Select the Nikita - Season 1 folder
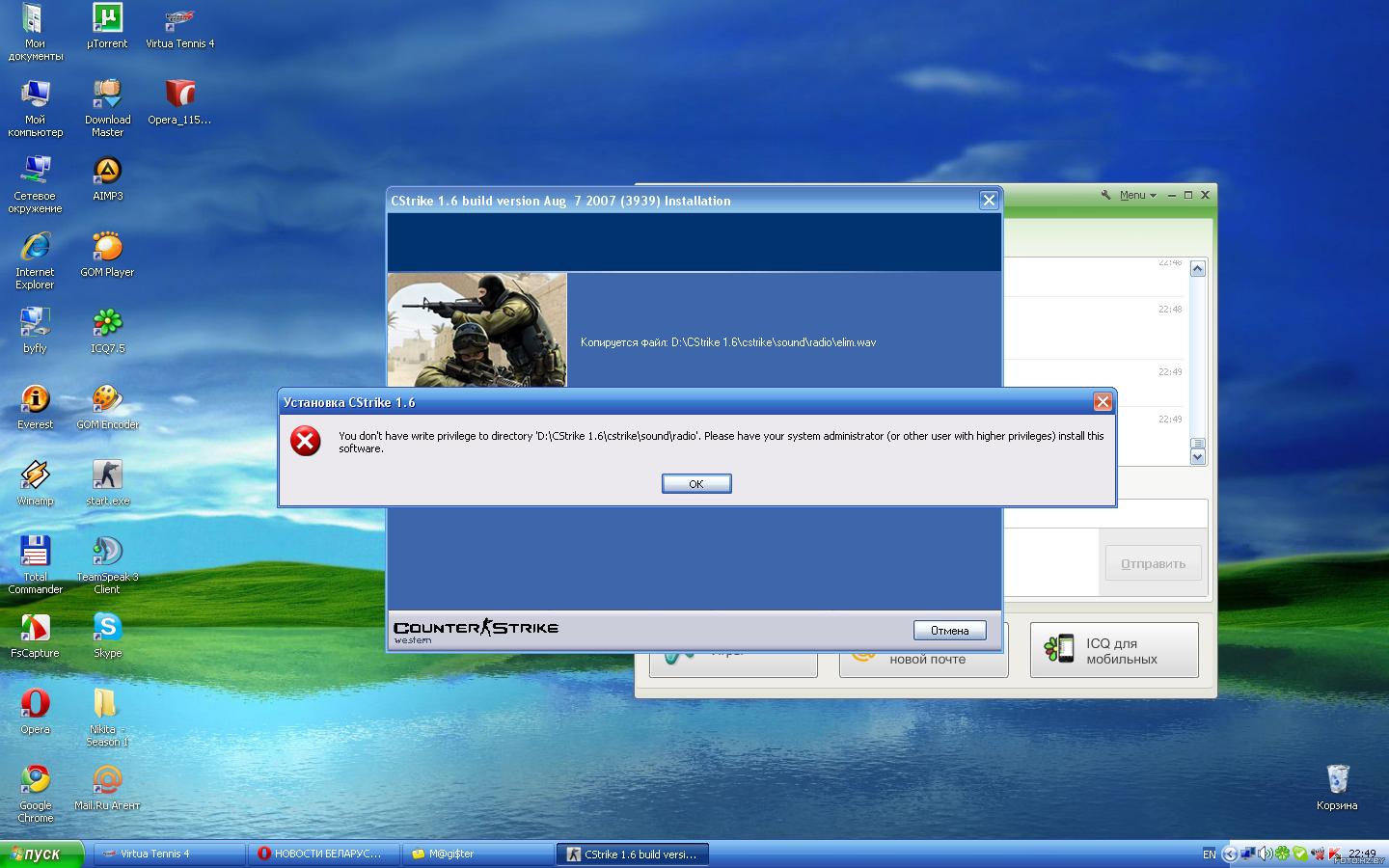Image resolution: width=1389 pixels, height=868 pixels. click(x=107, y=718)
